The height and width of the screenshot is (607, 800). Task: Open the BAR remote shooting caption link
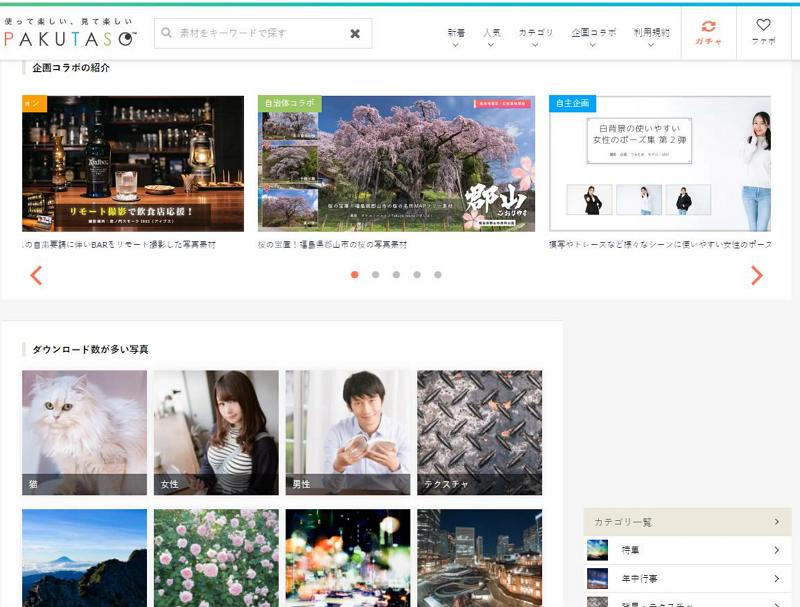coord(119,245)
